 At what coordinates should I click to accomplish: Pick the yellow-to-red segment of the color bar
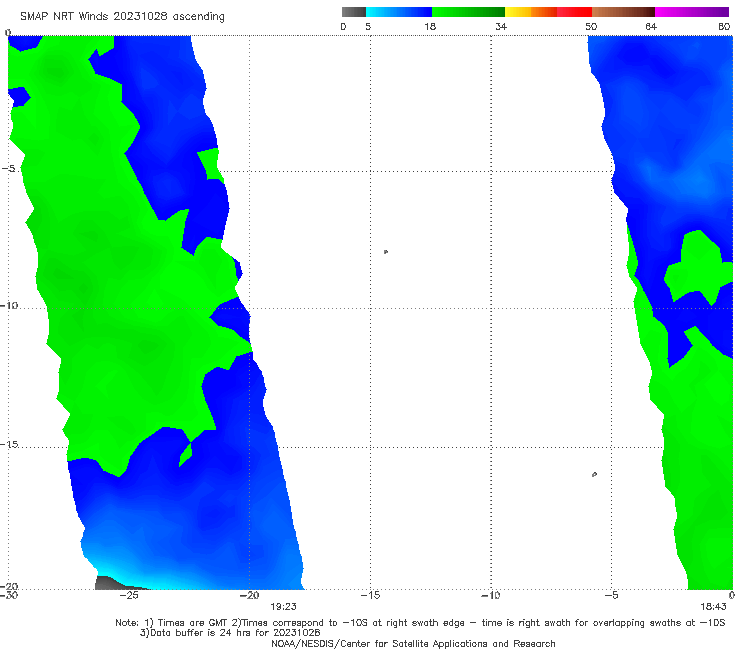[548, 12]
